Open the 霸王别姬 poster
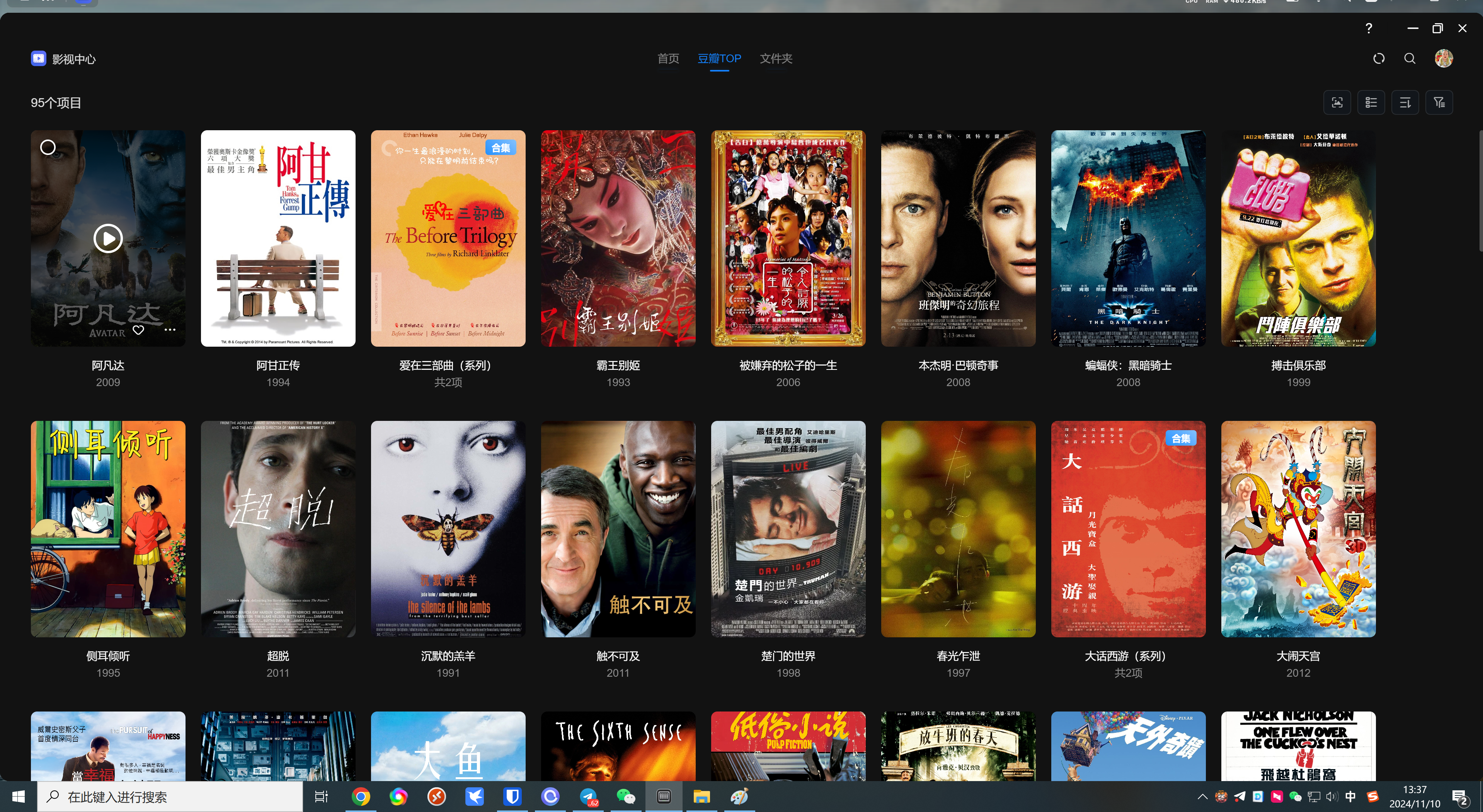This screenshot has height=812, width=1483. [618, 238]
